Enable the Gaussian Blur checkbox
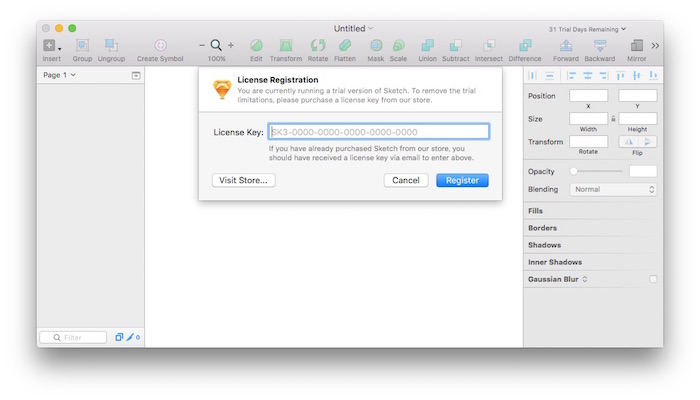 653,279
